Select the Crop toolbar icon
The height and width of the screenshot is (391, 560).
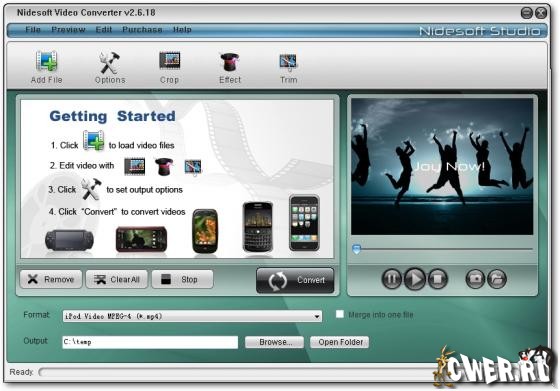pyautogui.click(x=170, y=61)
